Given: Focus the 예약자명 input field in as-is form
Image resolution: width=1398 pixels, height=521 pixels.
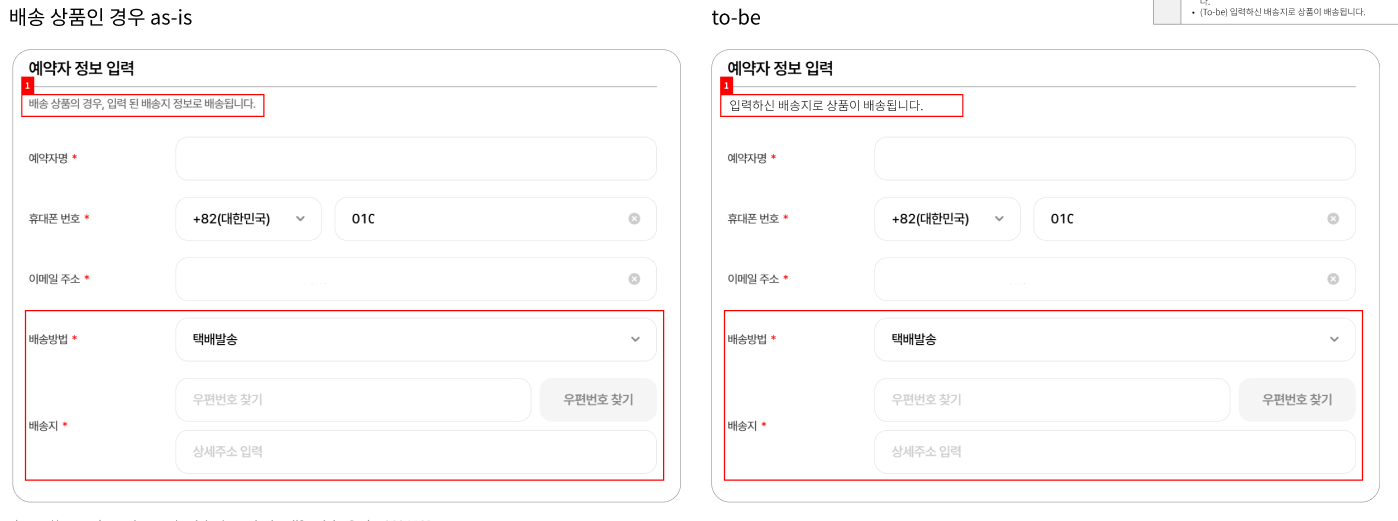Looking at the screenshot, I should (415, 159).
